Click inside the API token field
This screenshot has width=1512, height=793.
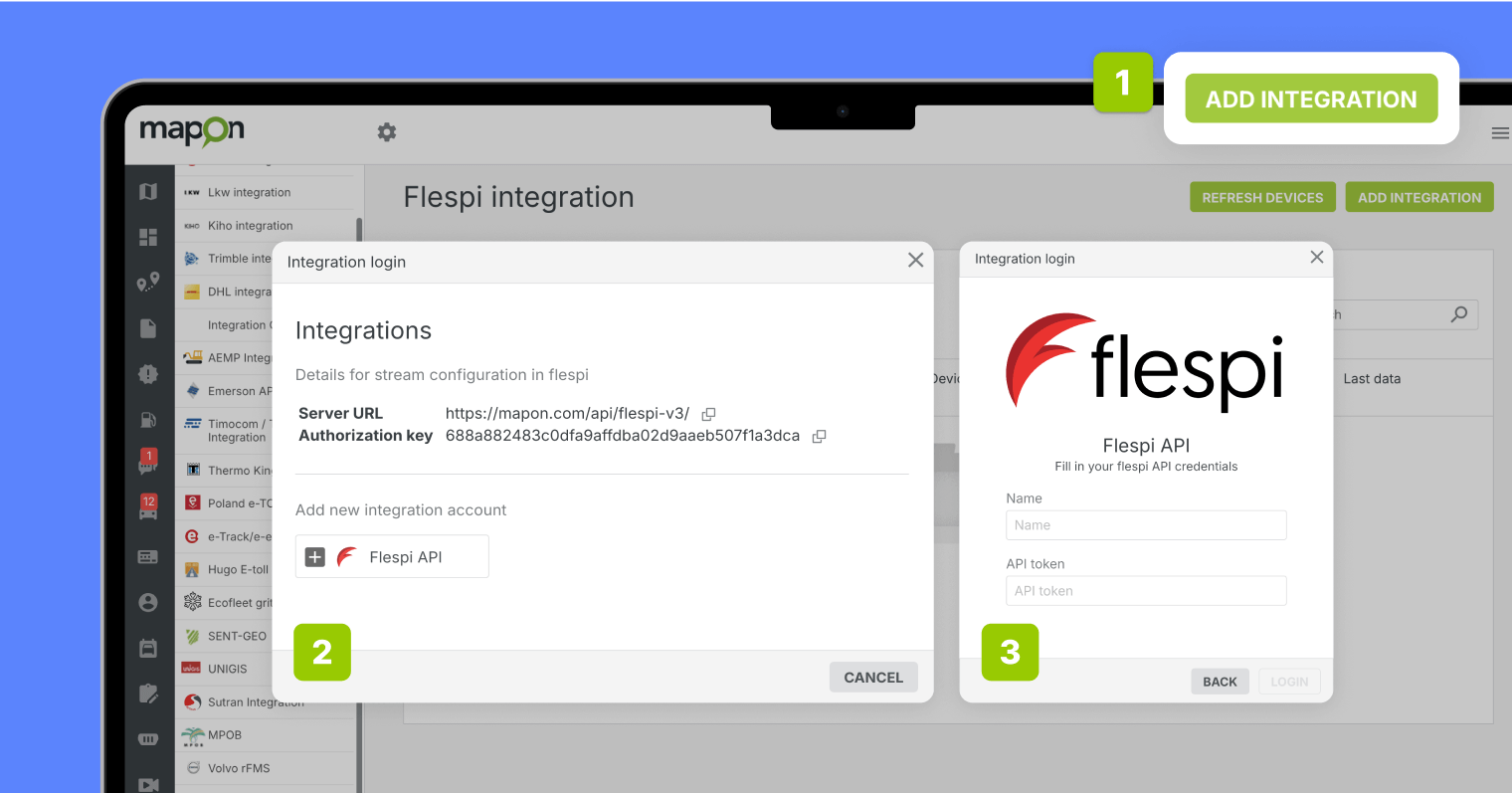(1146, 590)
